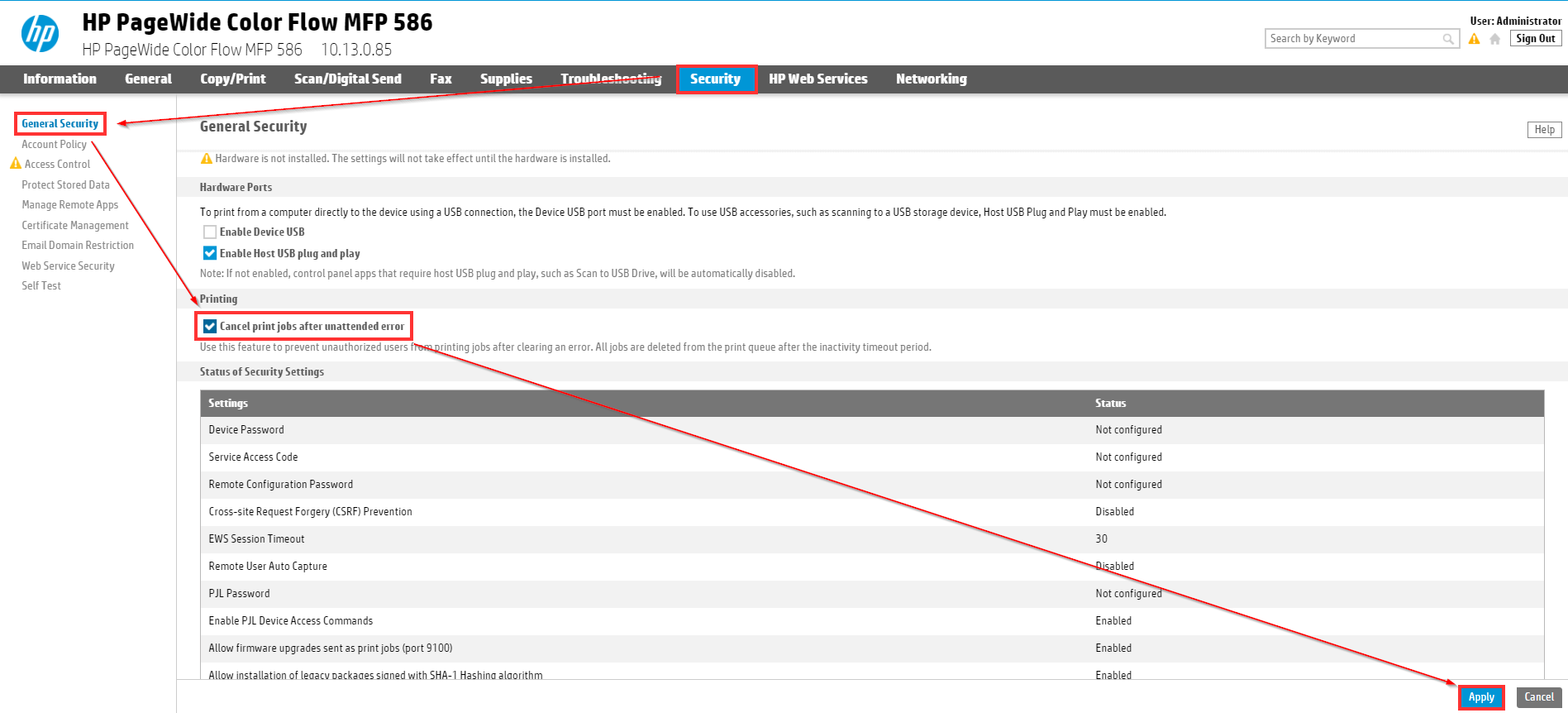
Task: Open the Supplies tab
Action: click(506, 79)
